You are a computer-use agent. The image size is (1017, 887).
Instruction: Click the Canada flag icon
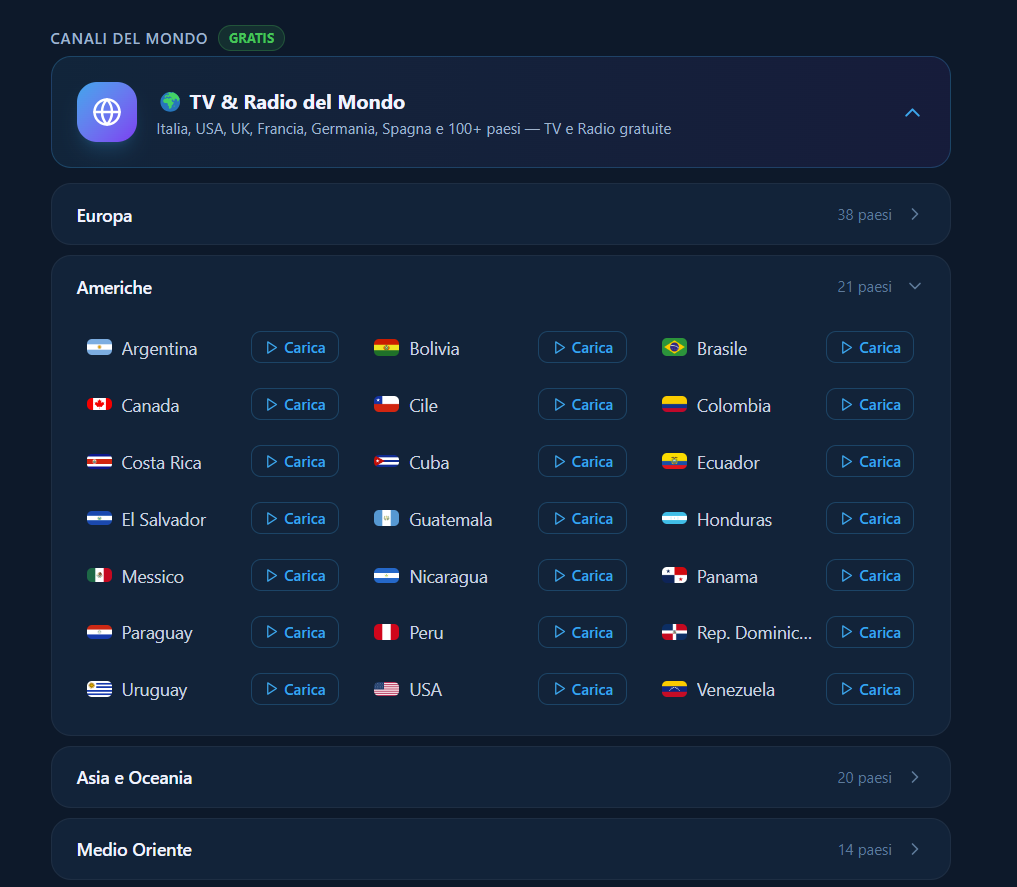click(99, 405)
